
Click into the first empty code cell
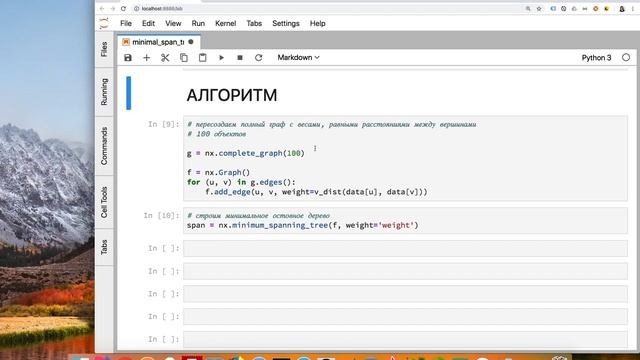(x=405, y=248)
